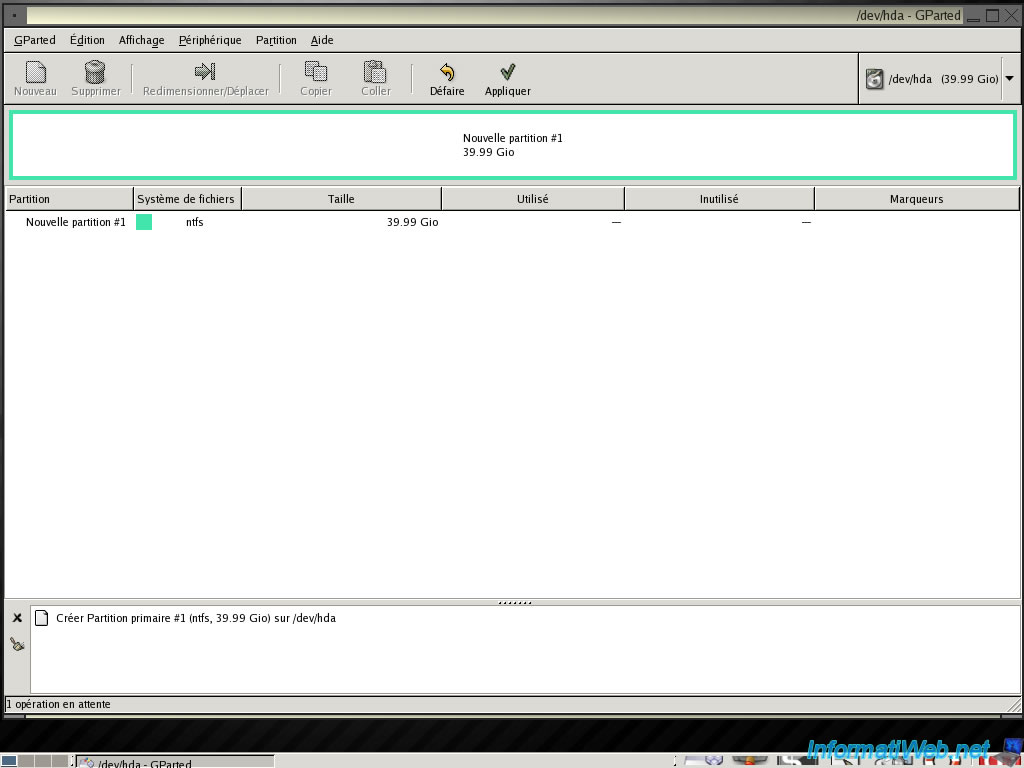The height and width of the screenshot is (768, 1024).
Task: Click the Coller clipboard icon
Action: (x=376, y=71)
